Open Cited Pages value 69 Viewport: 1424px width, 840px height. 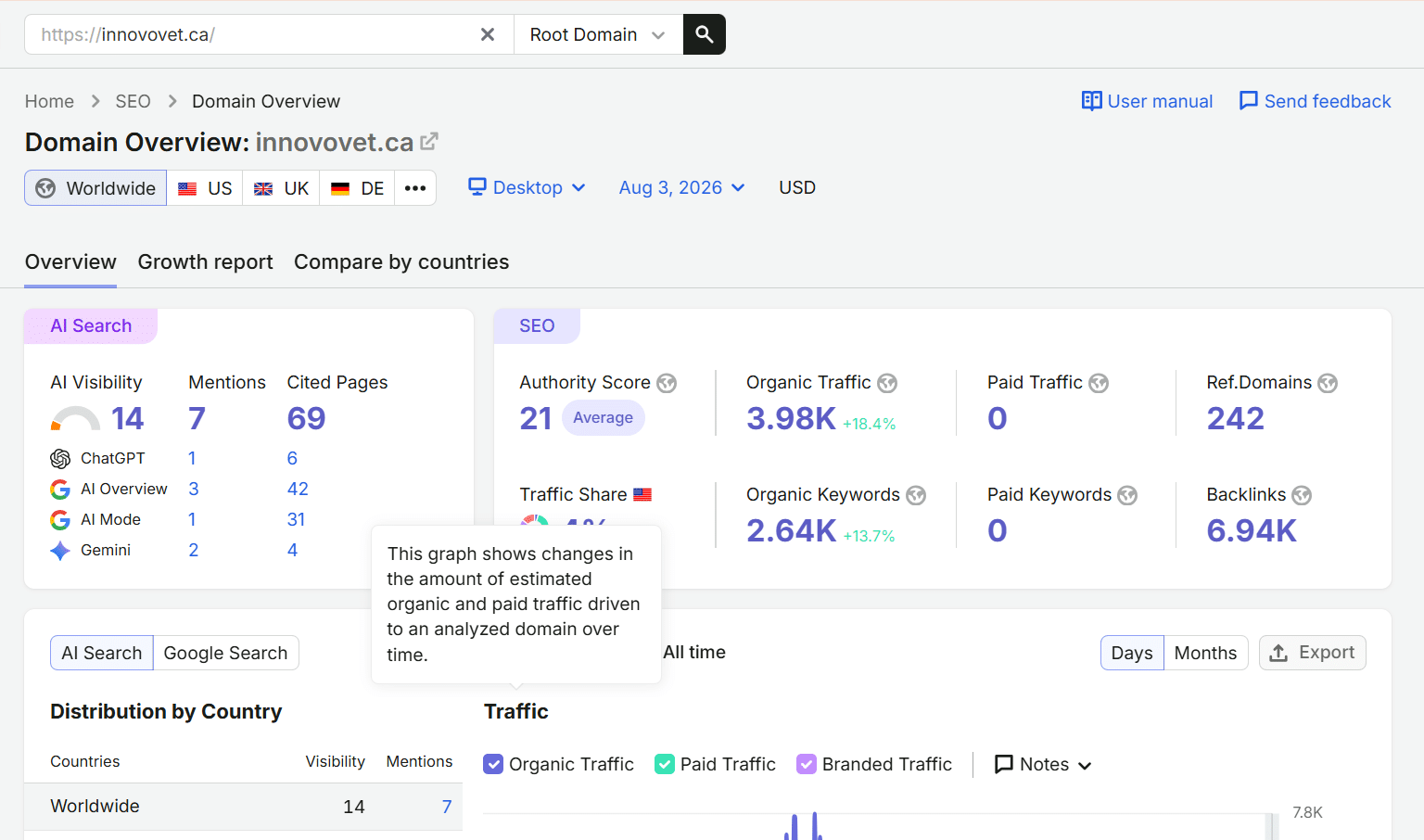[306, 418]
